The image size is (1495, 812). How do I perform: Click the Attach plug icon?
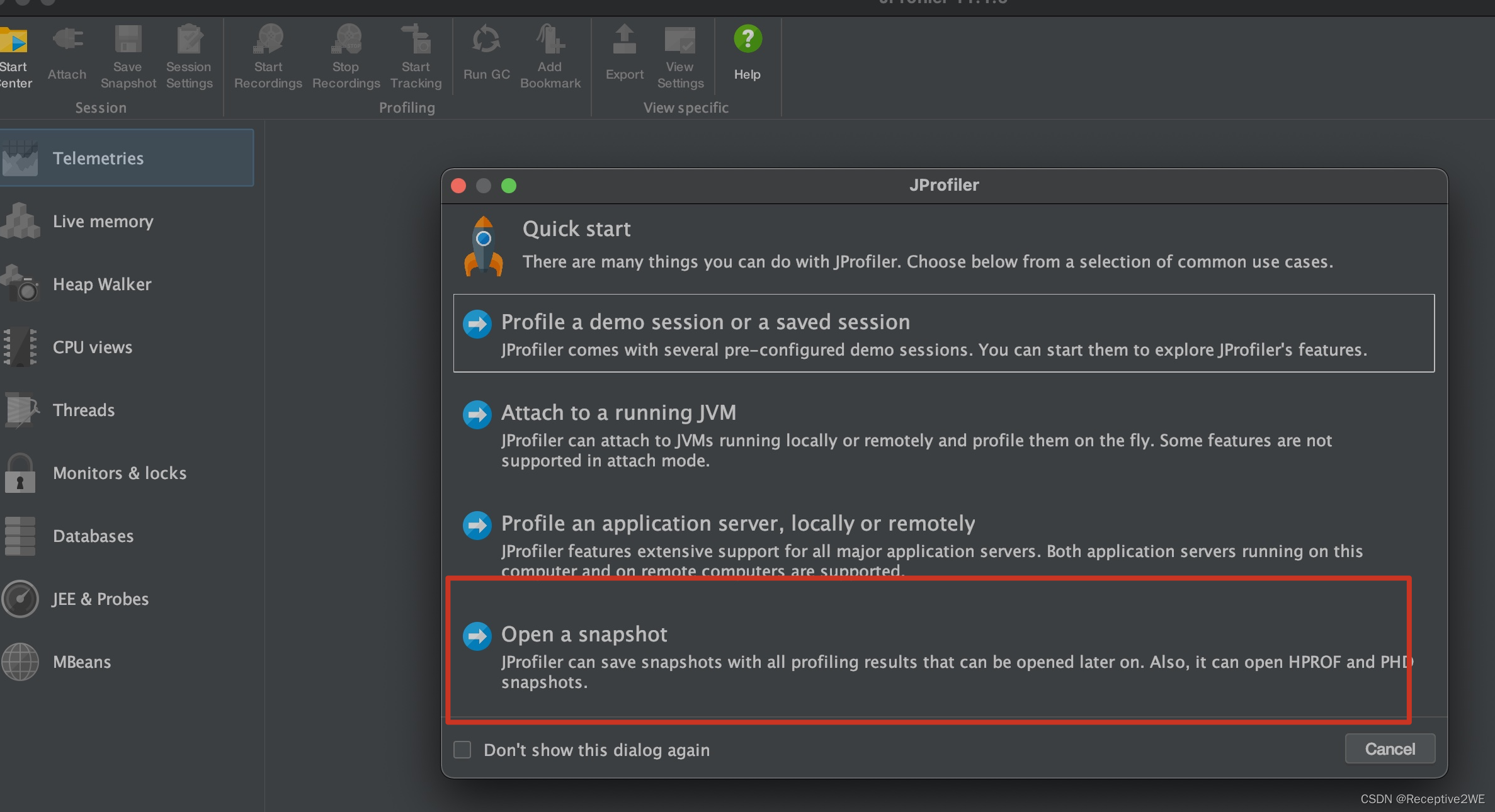(67, 39)
